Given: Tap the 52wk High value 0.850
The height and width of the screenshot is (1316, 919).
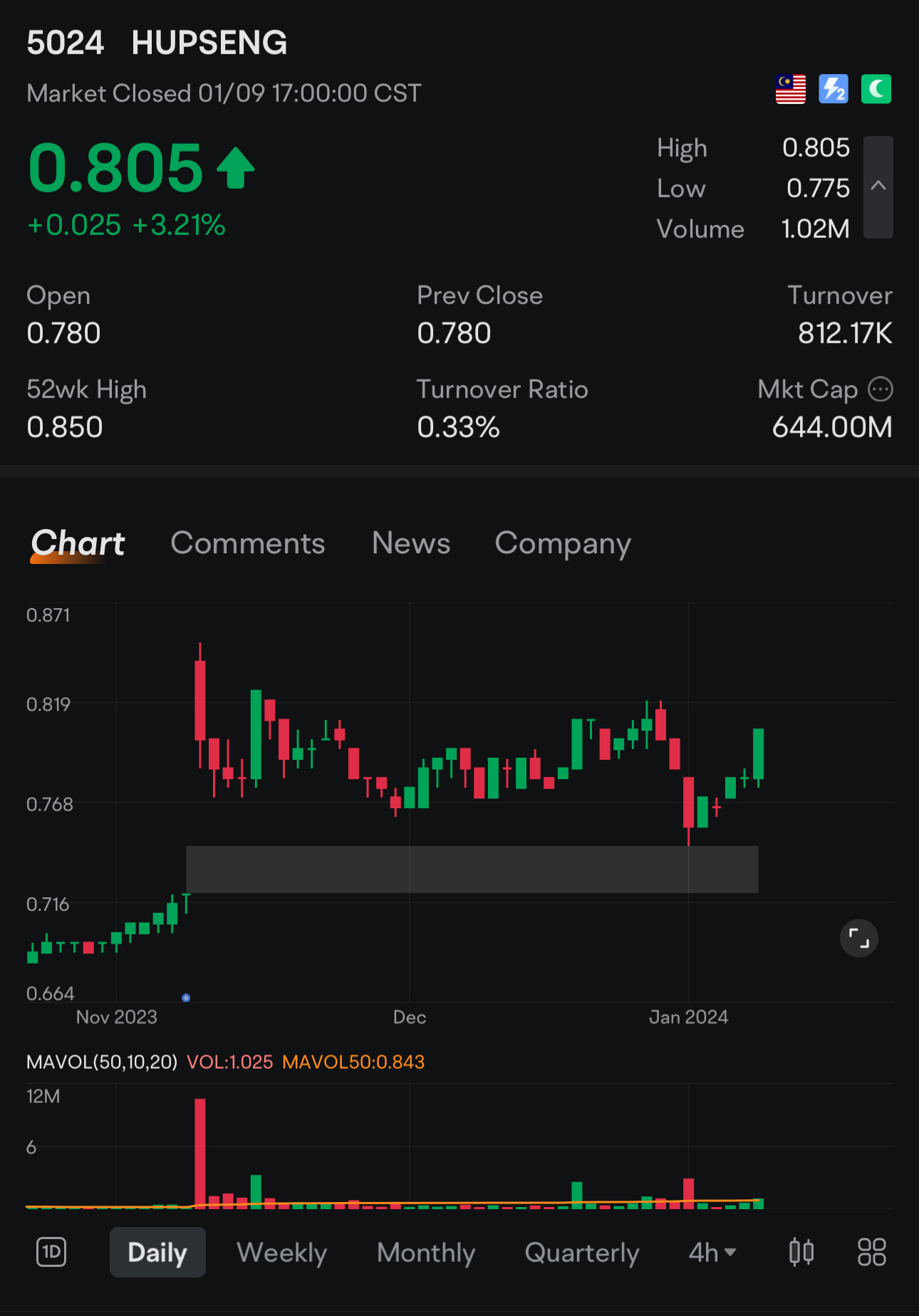Looking at the screenshot, I should [65, 427].
